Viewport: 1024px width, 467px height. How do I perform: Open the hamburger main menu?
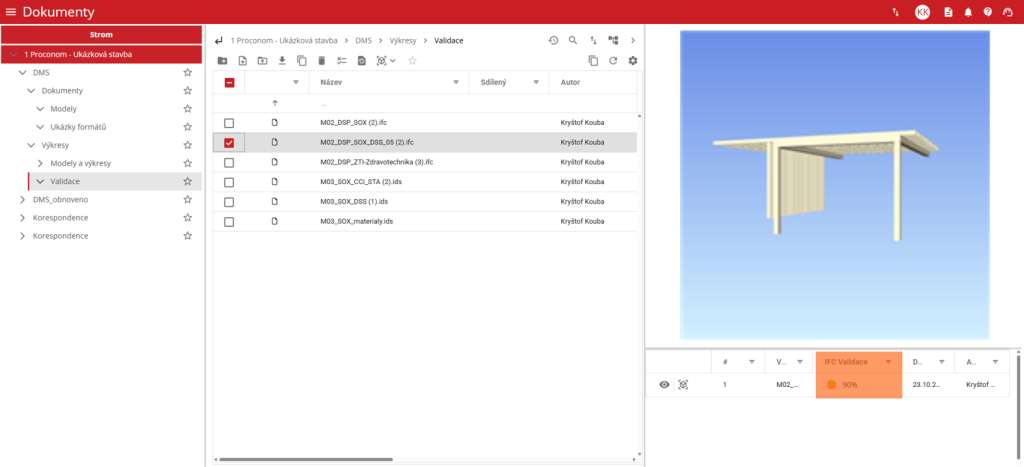(11, 12)
